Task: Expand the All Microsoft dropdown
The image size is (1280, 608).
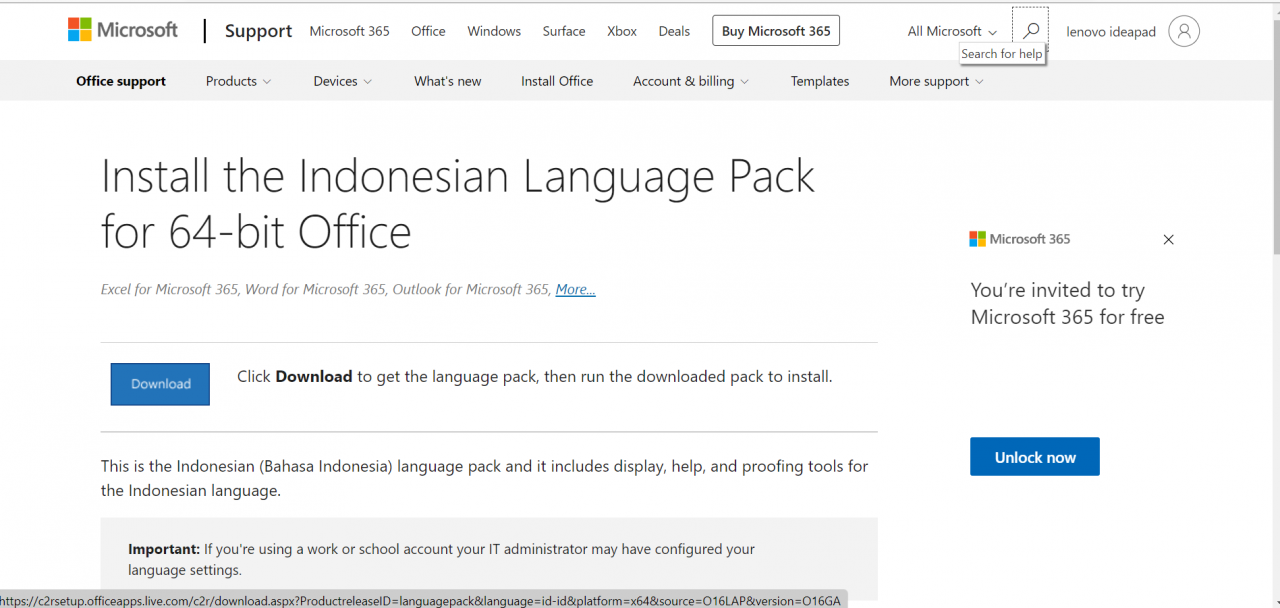Action: coord(952,31)
